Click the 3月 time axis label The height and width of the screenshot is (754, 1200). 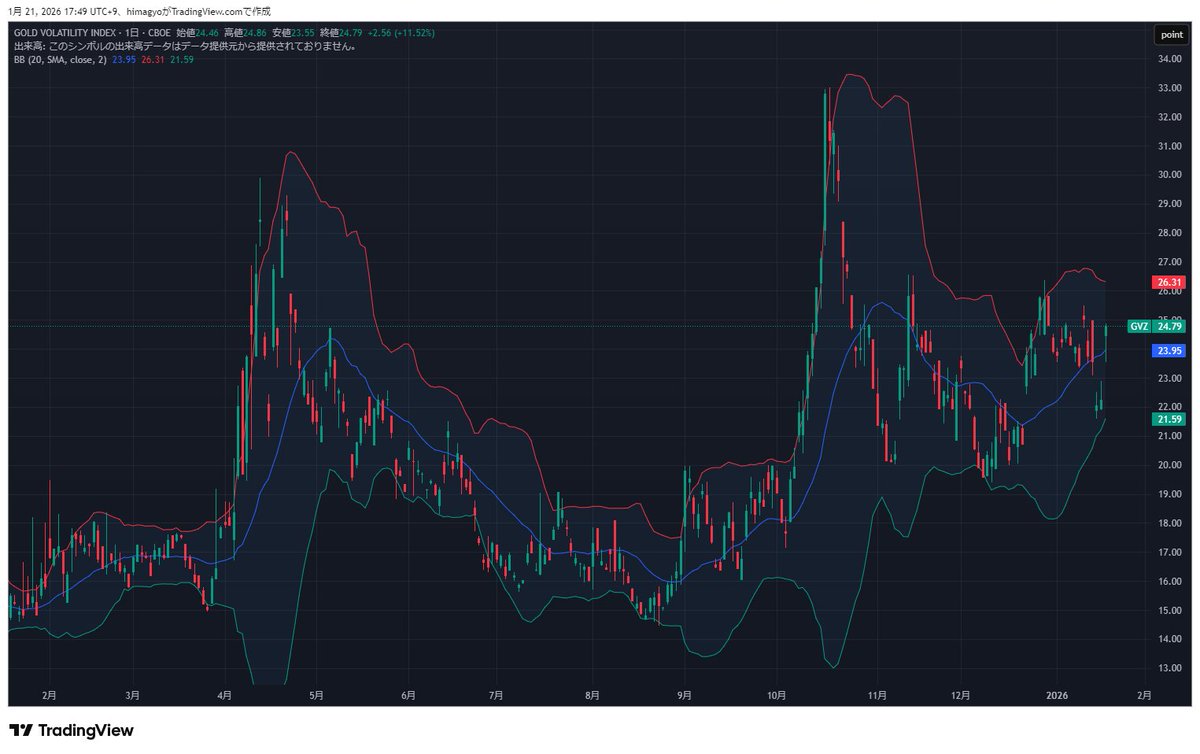pos(133,693)
